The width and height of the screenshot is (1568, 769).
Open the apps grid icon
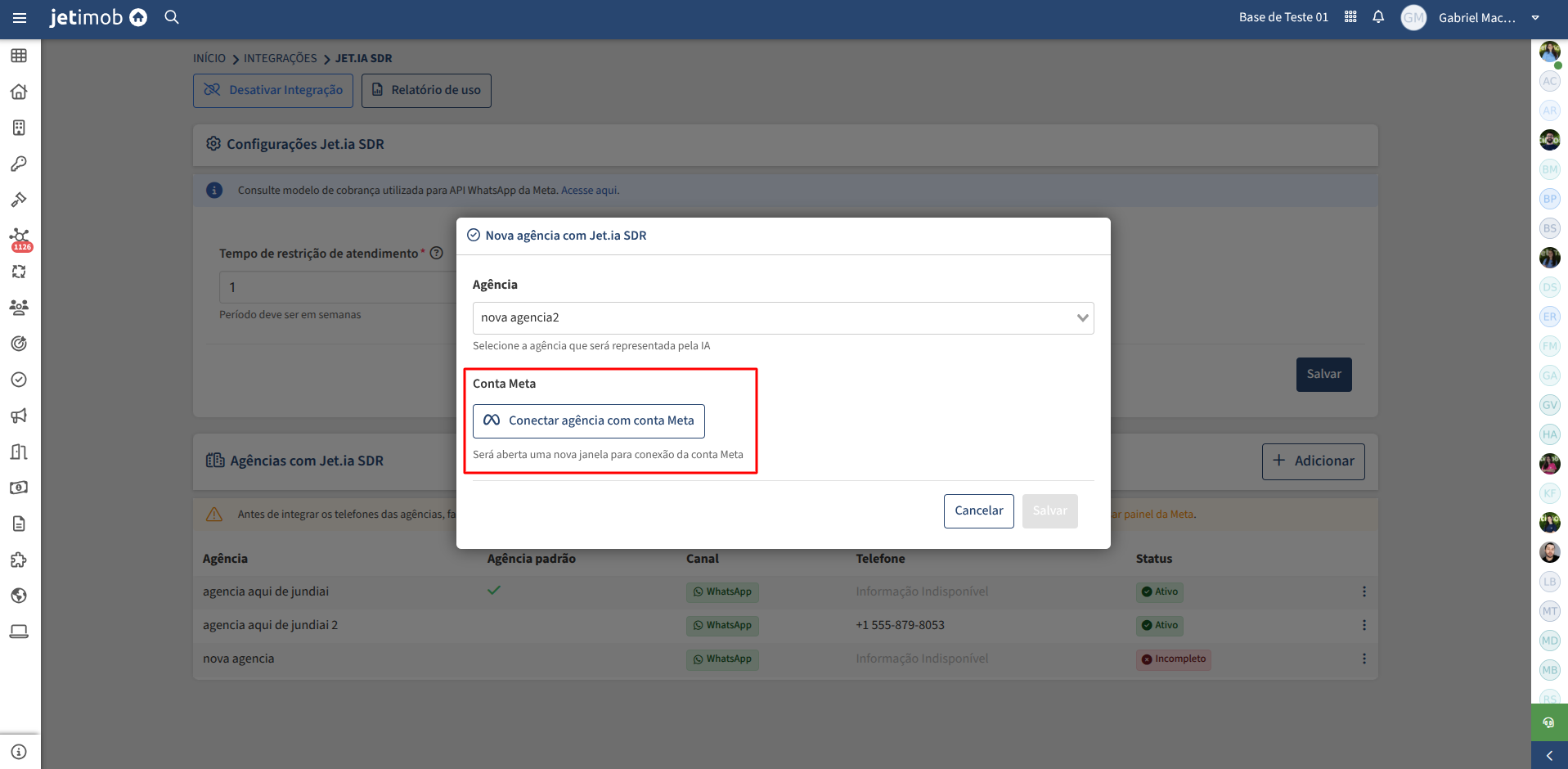1350,17
